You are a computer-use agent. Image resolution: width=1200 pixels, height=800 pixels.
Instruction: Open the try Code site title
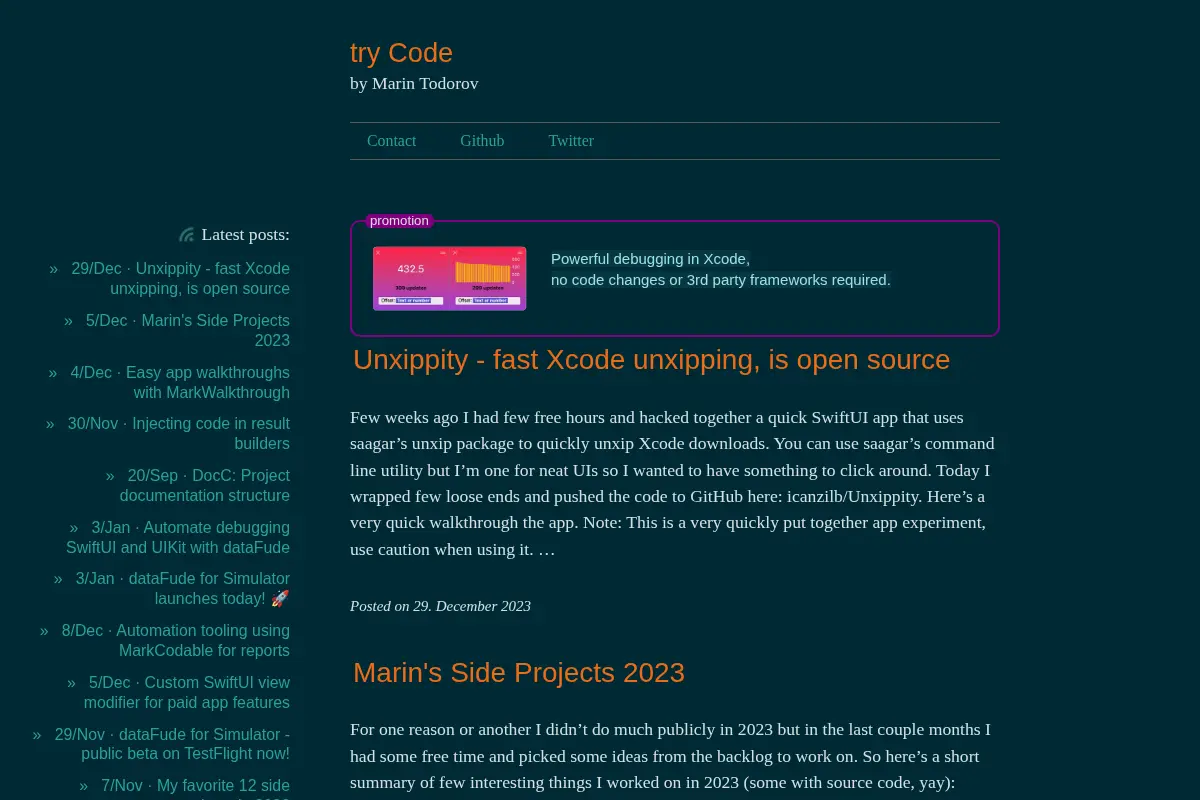click(401, 53)
